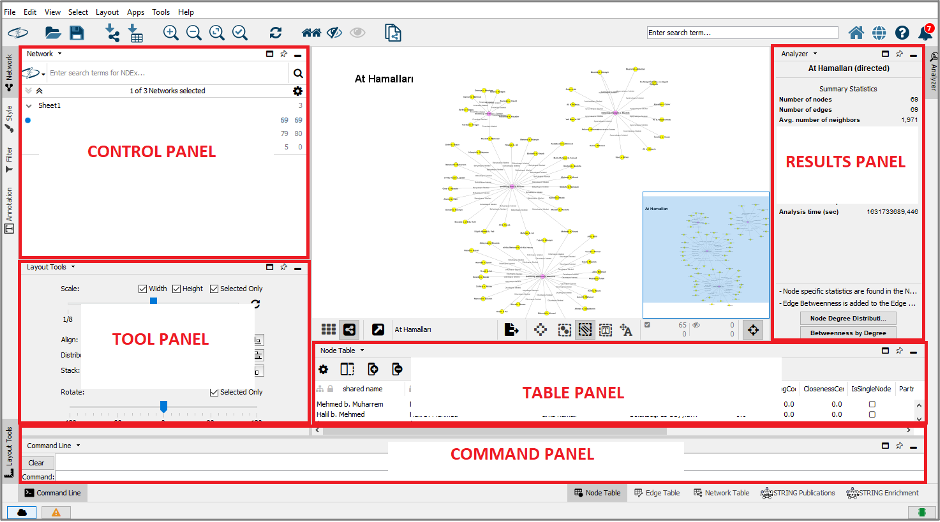
Task: Zoom out of the network view
Action: click(194, 33)
